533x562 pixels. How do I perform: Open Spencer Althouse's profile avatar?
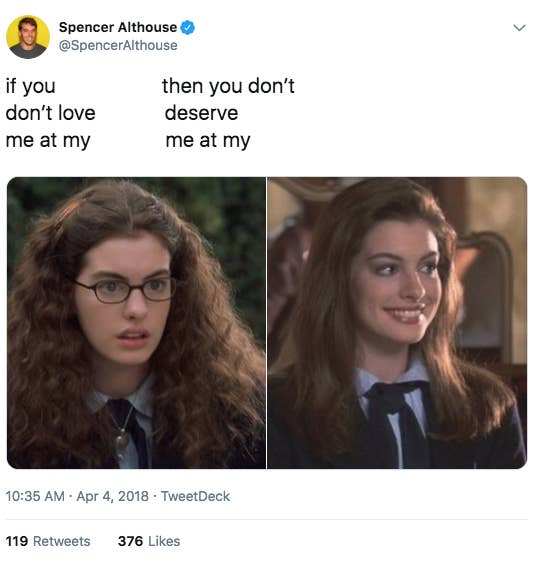(x=28, y=37)
